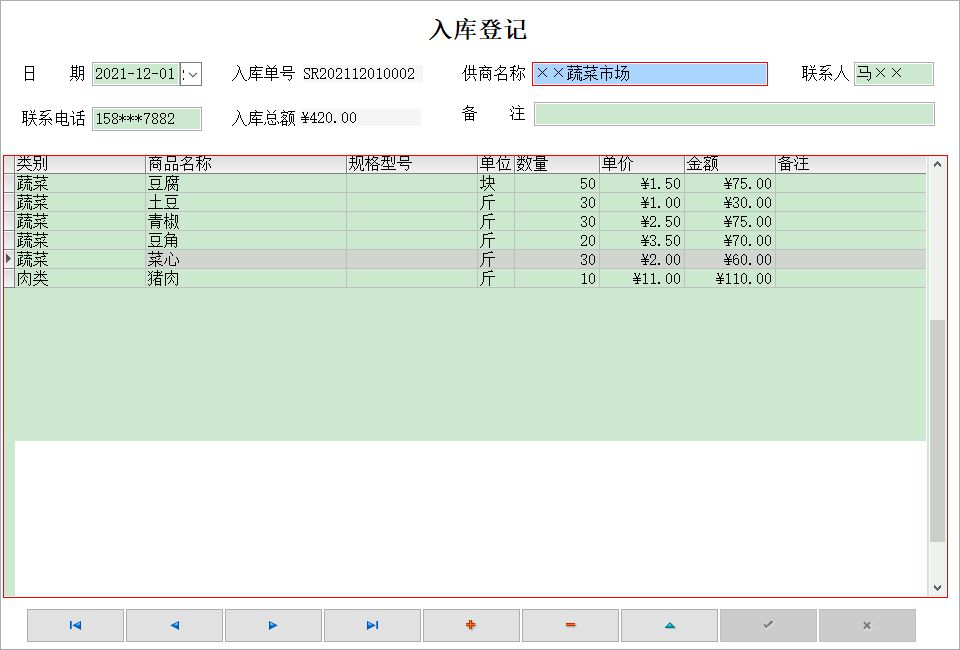Screen dimensions: 960x650
Task: Open the date picker dropdown arrow
Action: click(x=192, y=74)
